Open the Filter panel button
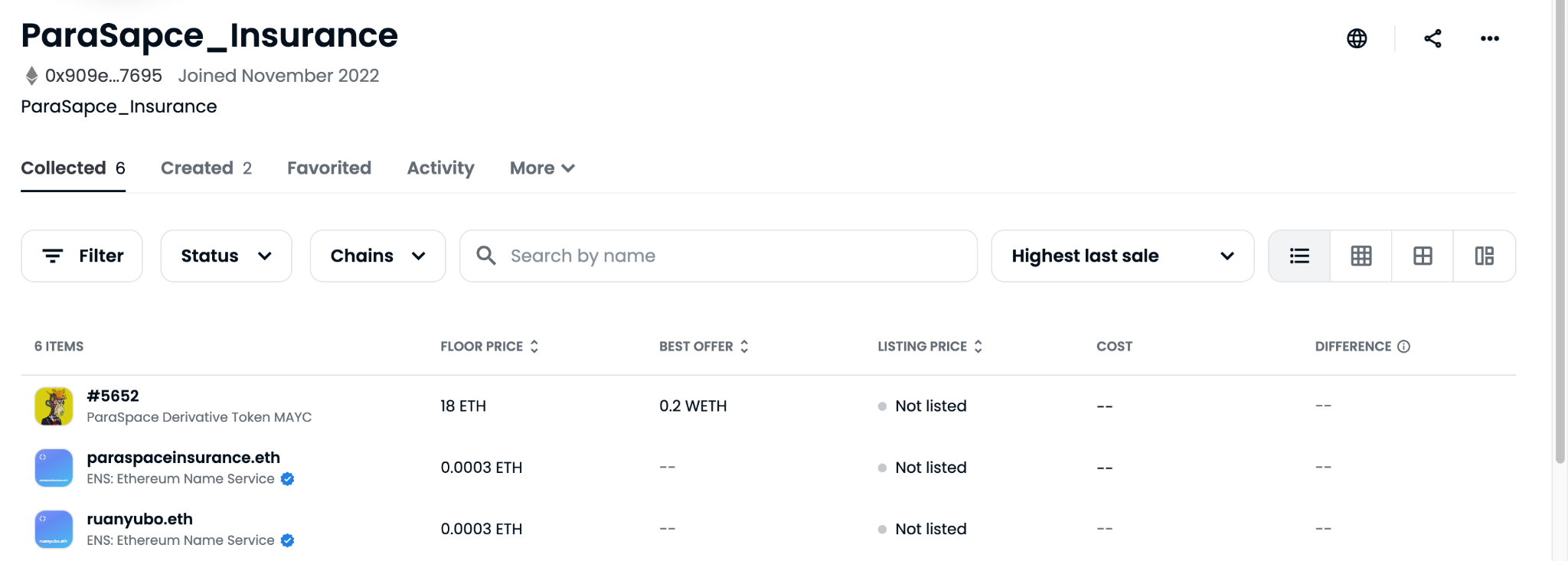The image size is (1568, 561). 82,256
